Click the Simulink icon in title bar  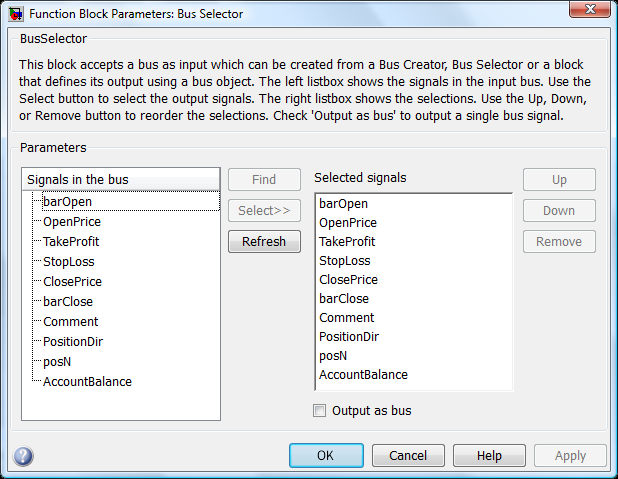[x=16, y=14]
